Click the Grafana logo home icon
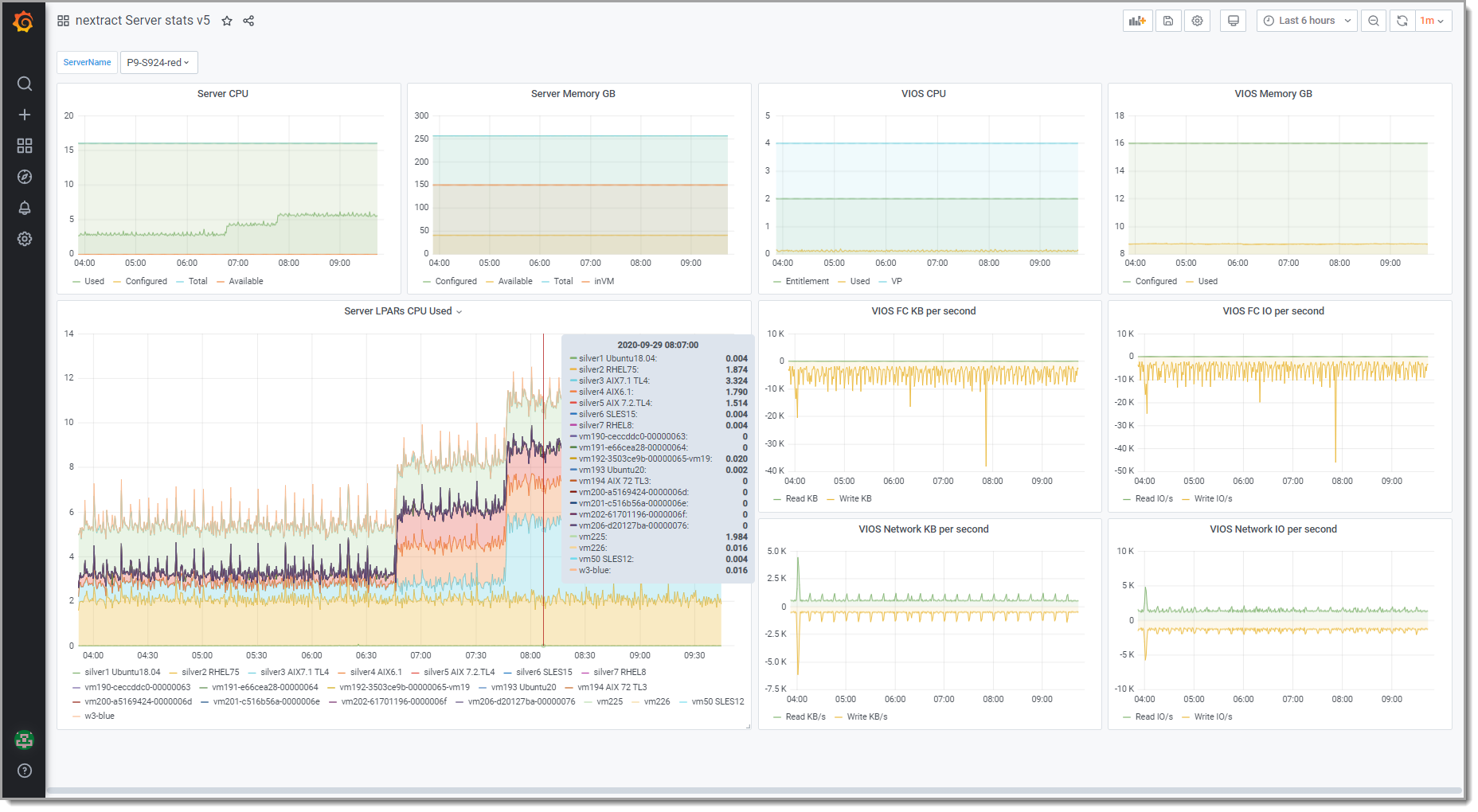Viewport: 1478px width, 812px height. [24, 21]
